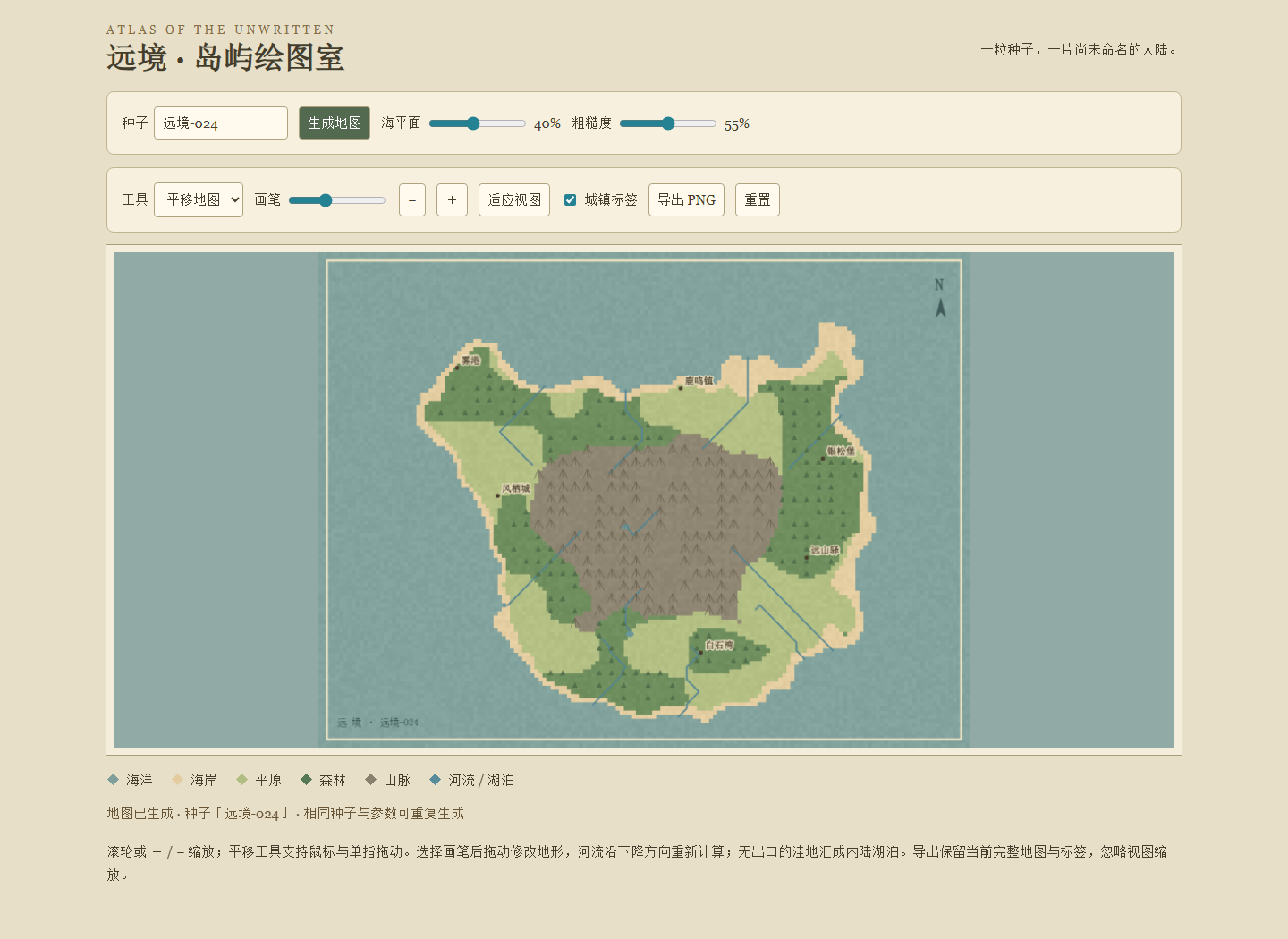Toggle the 城镇标签 checkbox

tap(570, 200)
